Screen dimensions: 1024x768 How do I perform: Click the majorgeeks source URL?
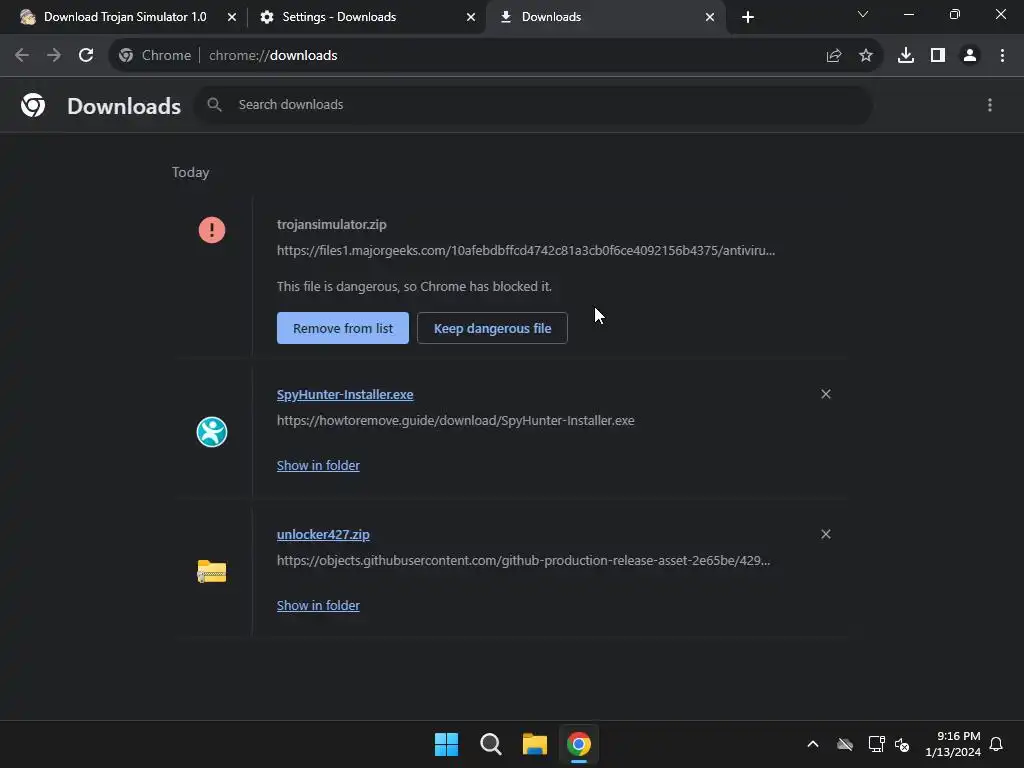click(x=526, y=250)
